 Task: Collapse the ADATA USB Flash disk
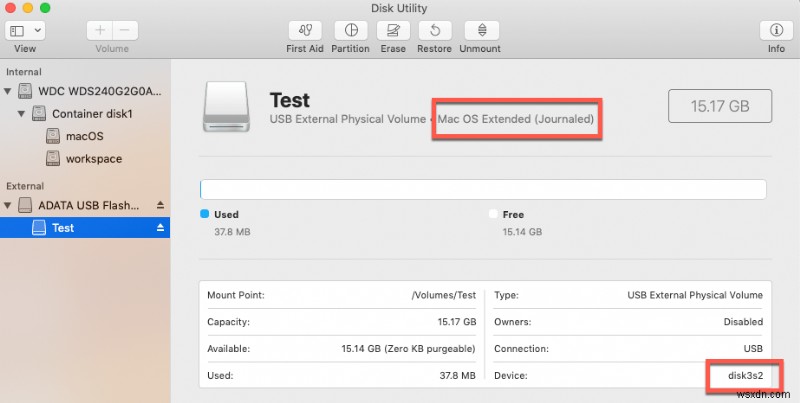click(10, 205)
